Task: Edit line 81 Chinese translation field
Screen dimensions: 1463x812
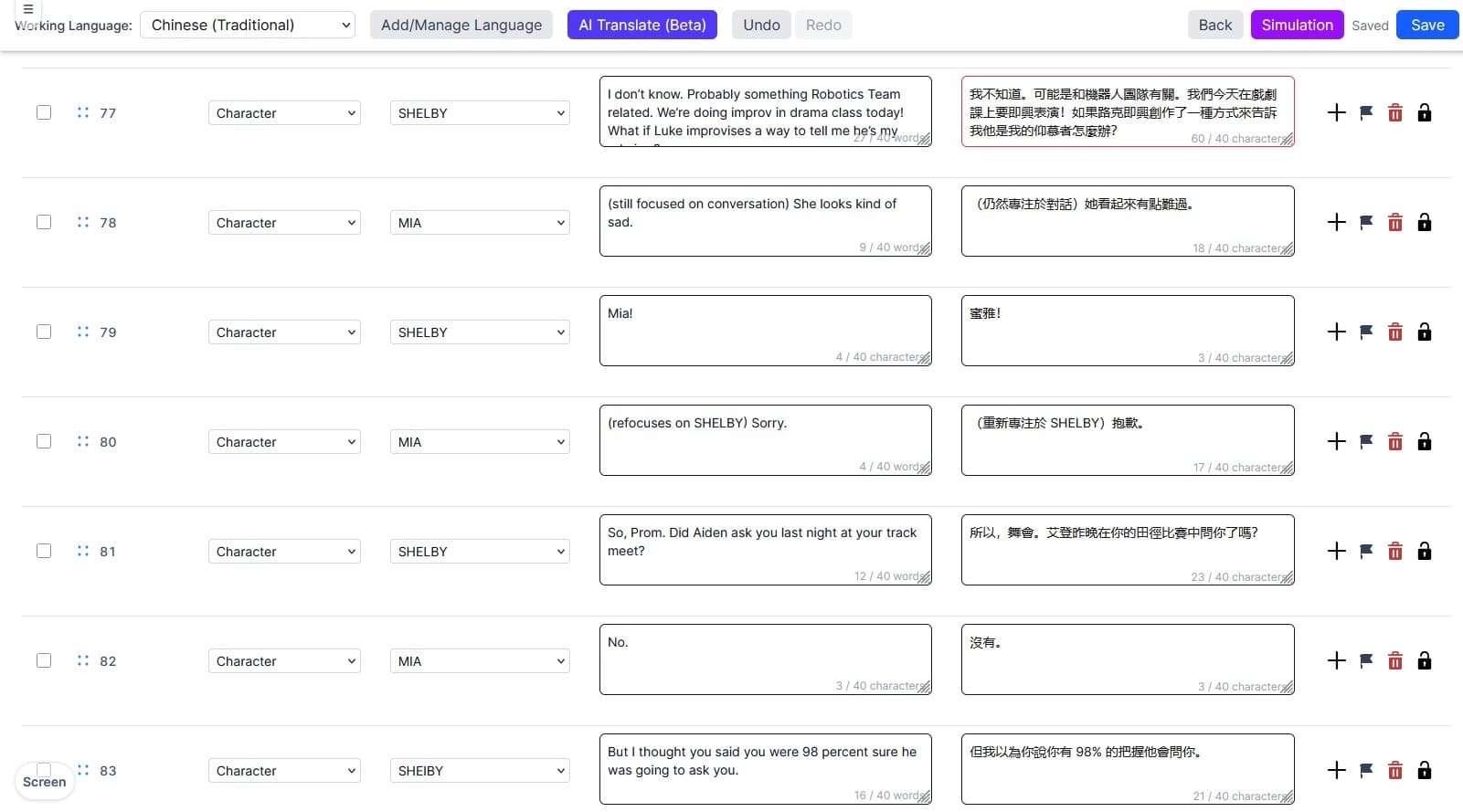Action: 1128,550
